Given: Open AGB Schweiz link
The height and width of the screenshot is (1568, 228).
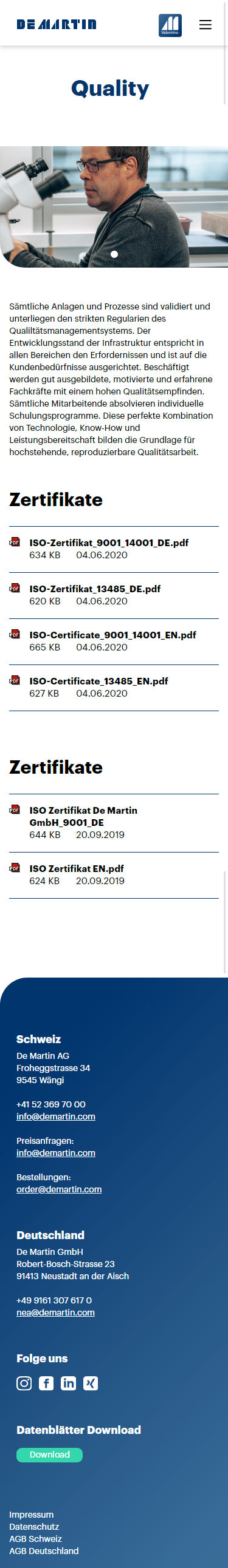Looking at the screenshot, I should coord(35,1539).
